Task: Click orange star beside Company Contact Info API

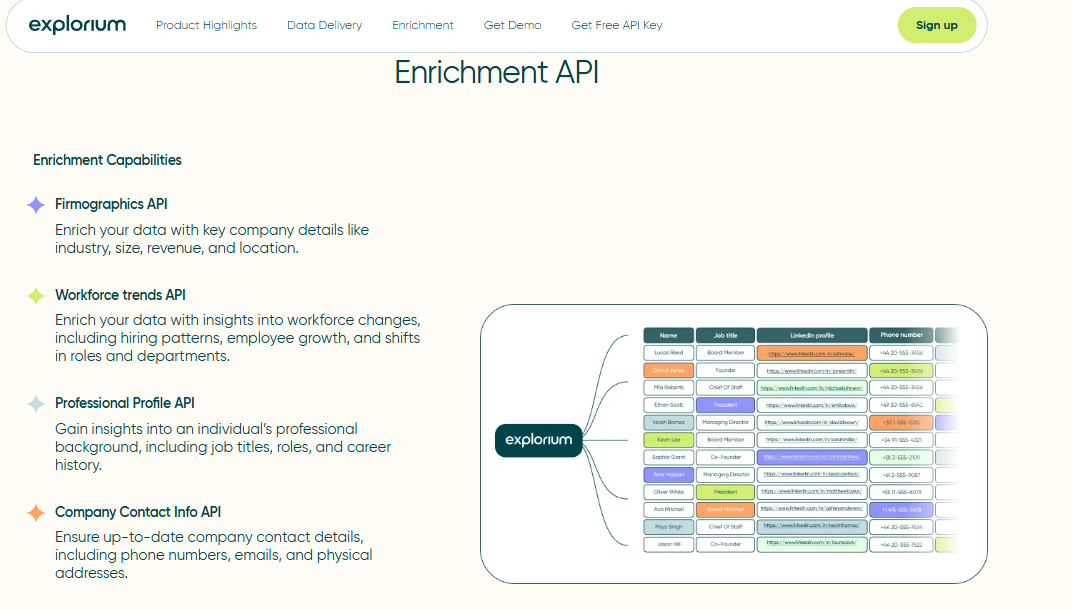Action: tap(36, 512)
